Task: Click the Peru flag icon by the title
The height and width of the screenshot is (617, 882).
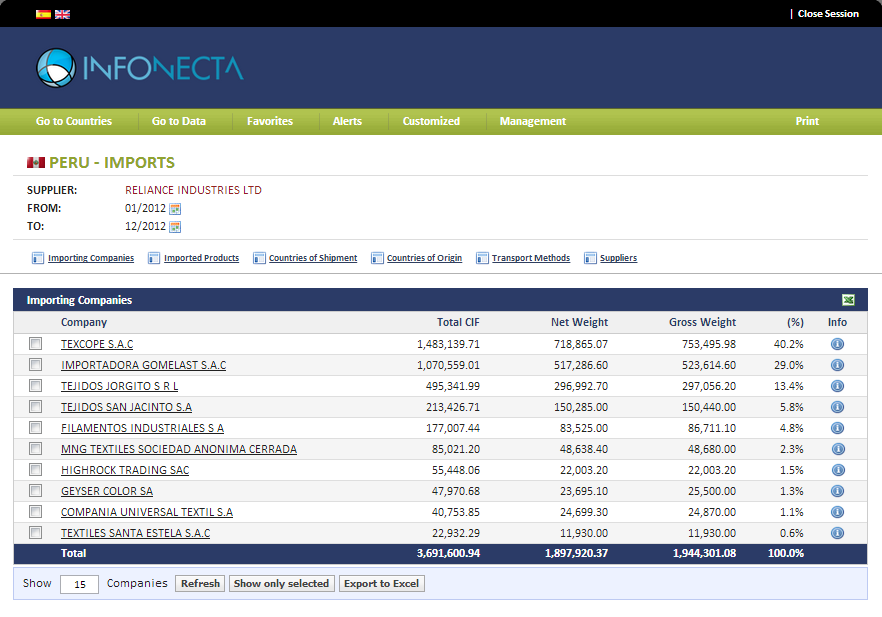Action: 36,163
